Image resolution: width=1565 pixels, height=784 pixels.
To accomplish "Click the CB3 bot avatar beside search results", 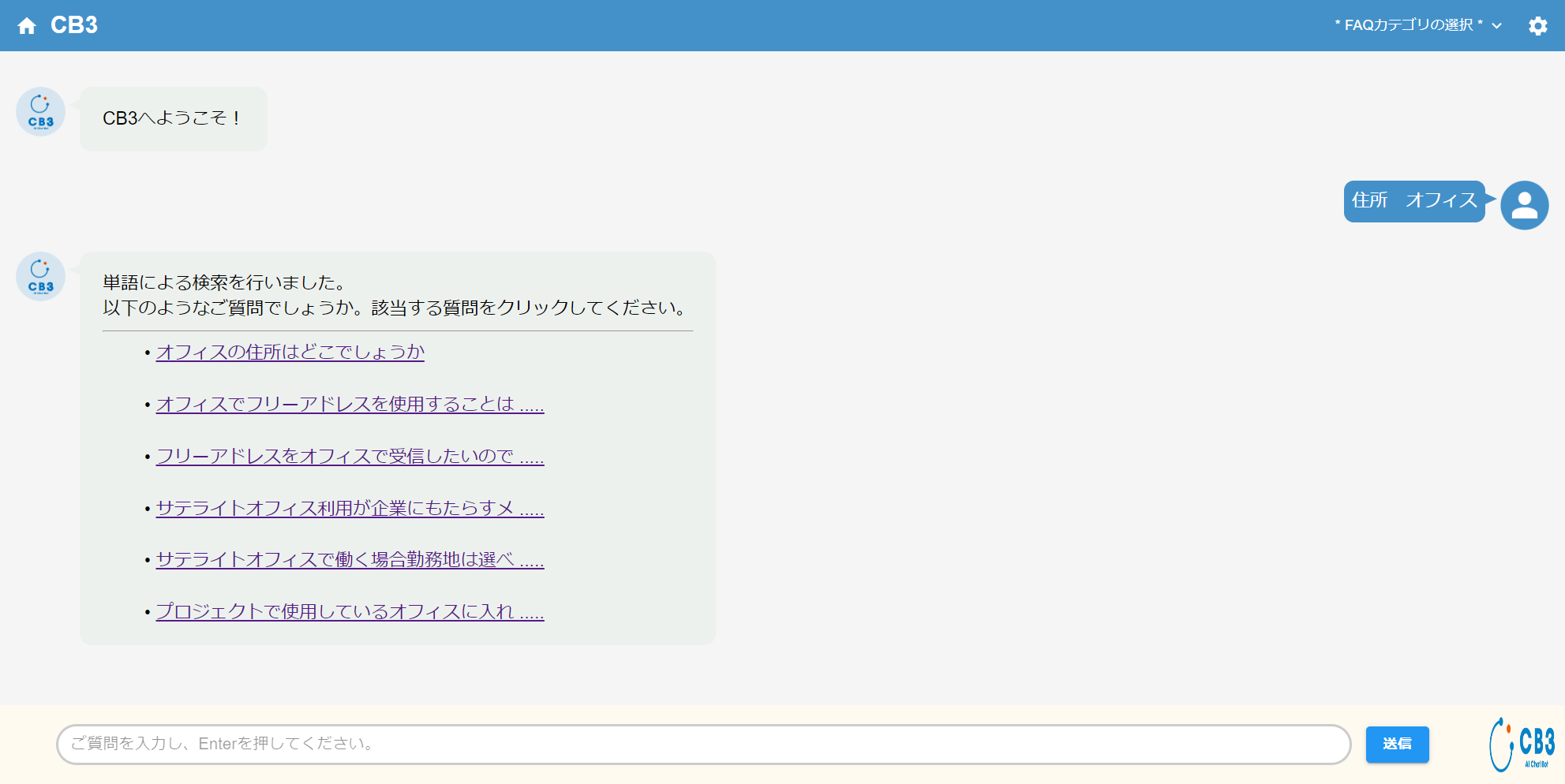I will pyautogui.click(x=41, y=277).
